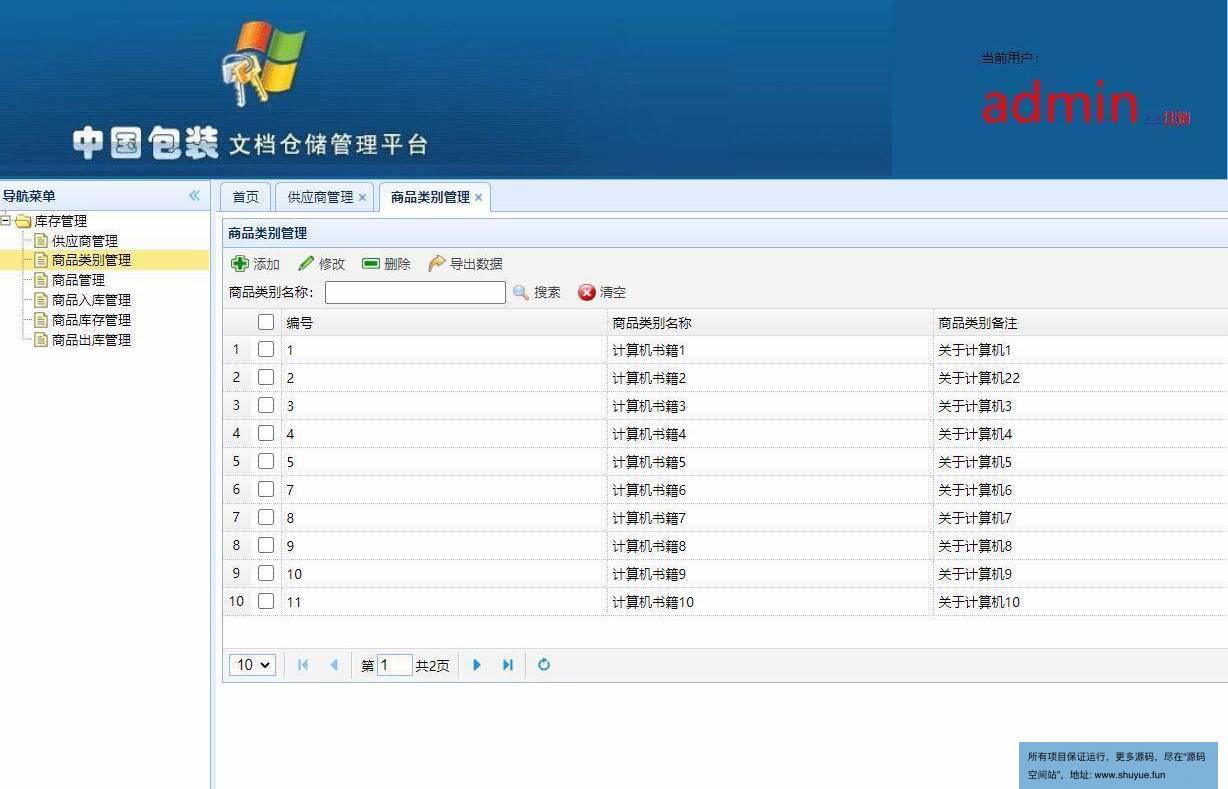Jump to last page arrow
Screen dimensions: 1228x789
tap(508, 665)
